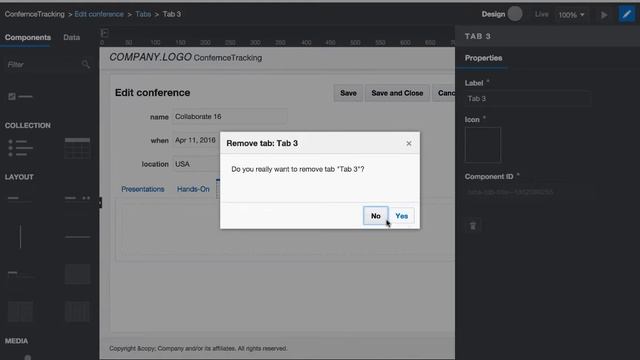Close the Remove tab dialog with X
The image size is (640, 360).
[x=409, y=143]
